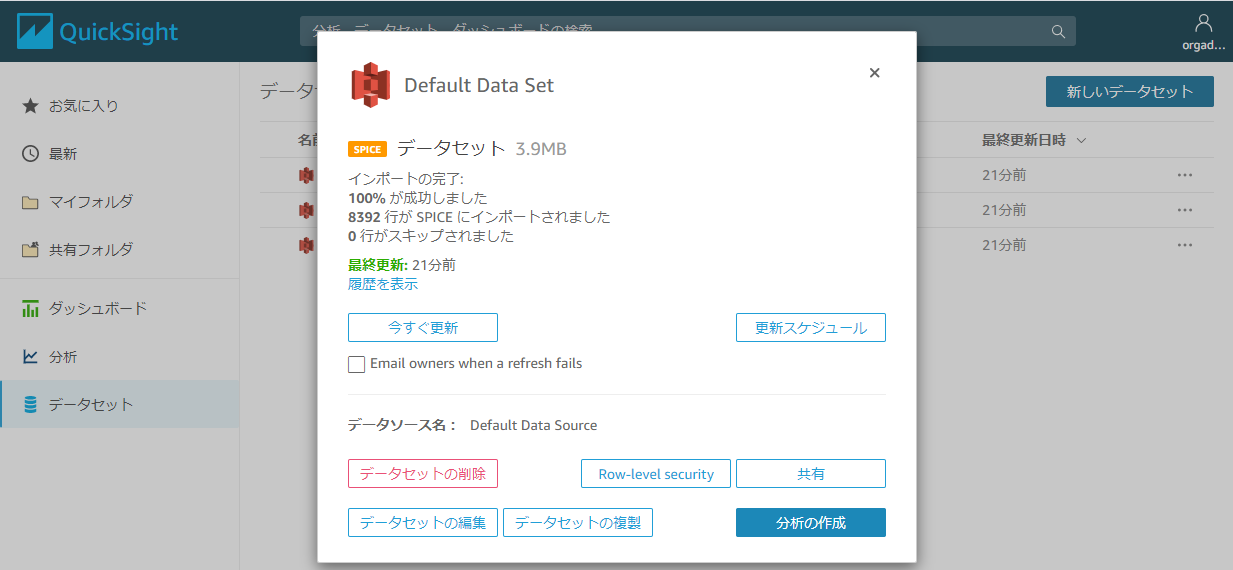Click the 新しいデータセット button
This screenshot has width=1233, height=570.
pos(1130,92)
